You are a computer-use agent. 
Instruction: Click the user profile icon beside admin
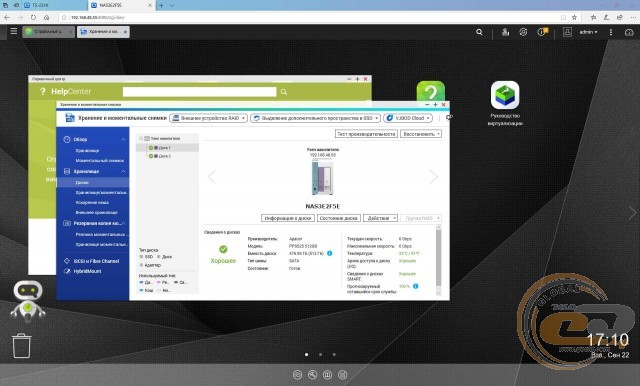tap(567, 32)
